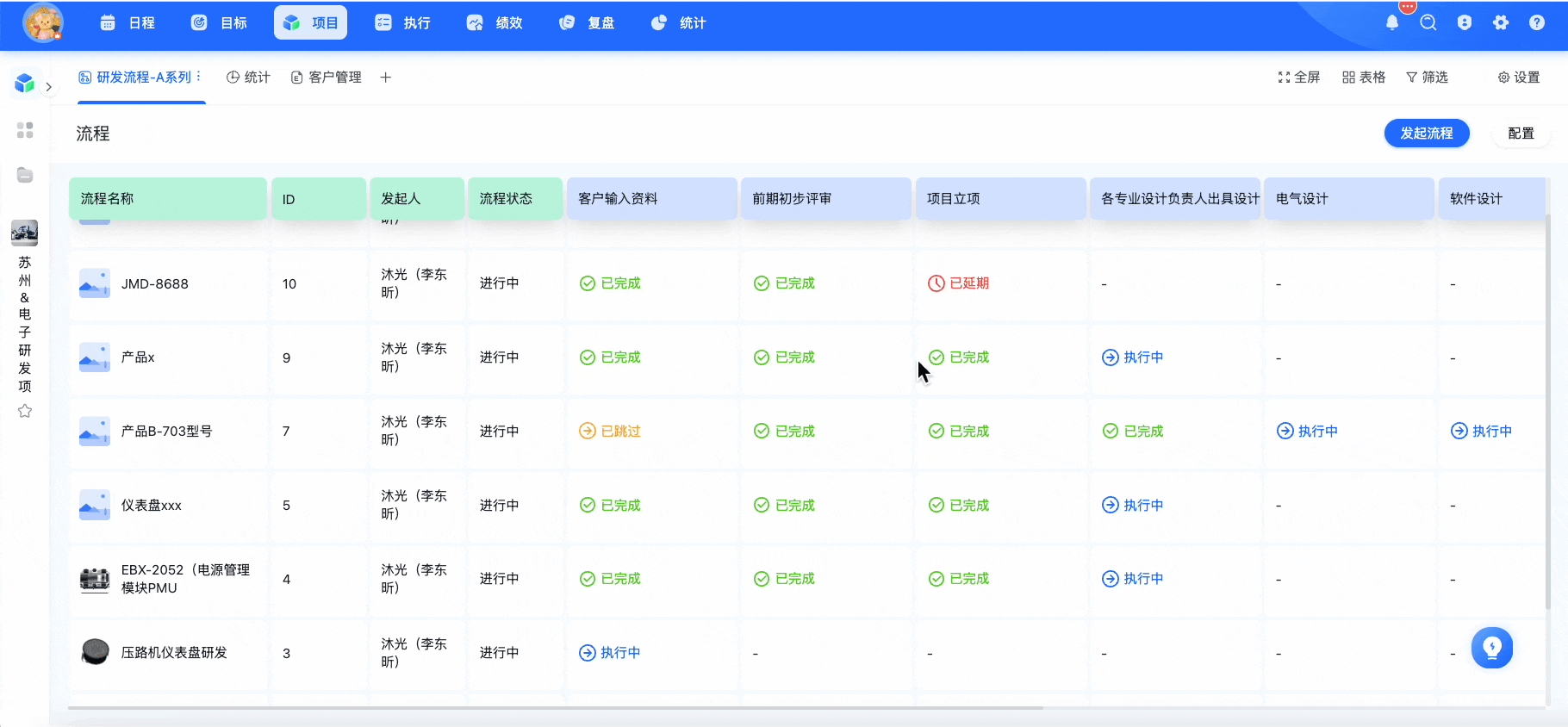Click the ID column header
This screenshot has height=727, width=1568.
pos(319,199)
